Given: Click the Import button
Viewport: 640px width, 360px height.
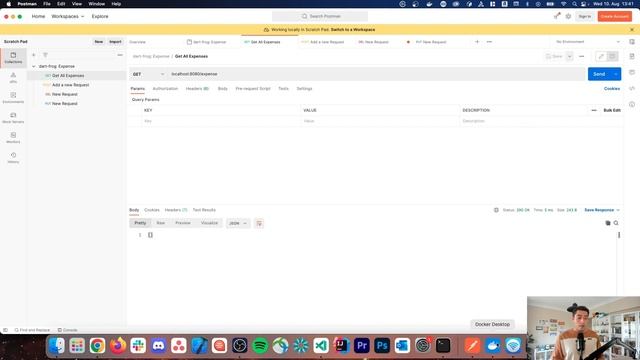Looking at the screenshot, I should click(x=115, y=42).
